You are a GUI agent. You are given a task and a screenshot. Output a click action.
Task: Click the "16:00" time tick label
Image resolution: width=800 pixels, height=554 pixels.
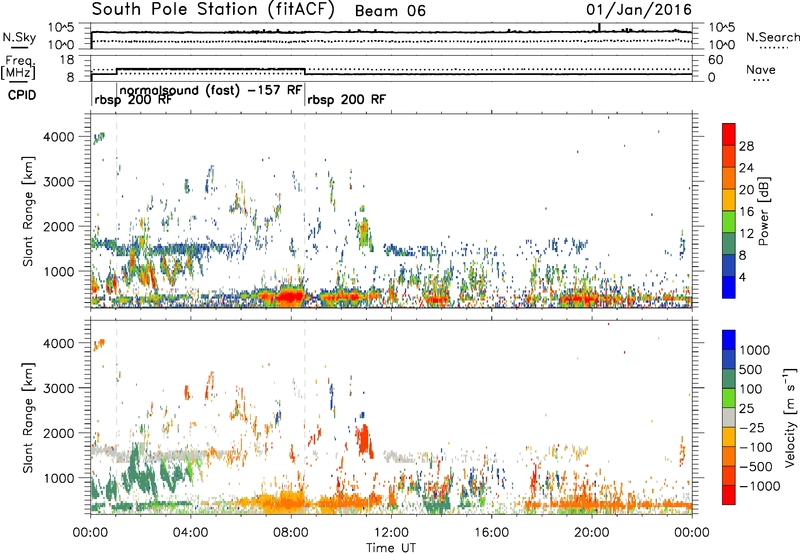click(x=491, y=533)
